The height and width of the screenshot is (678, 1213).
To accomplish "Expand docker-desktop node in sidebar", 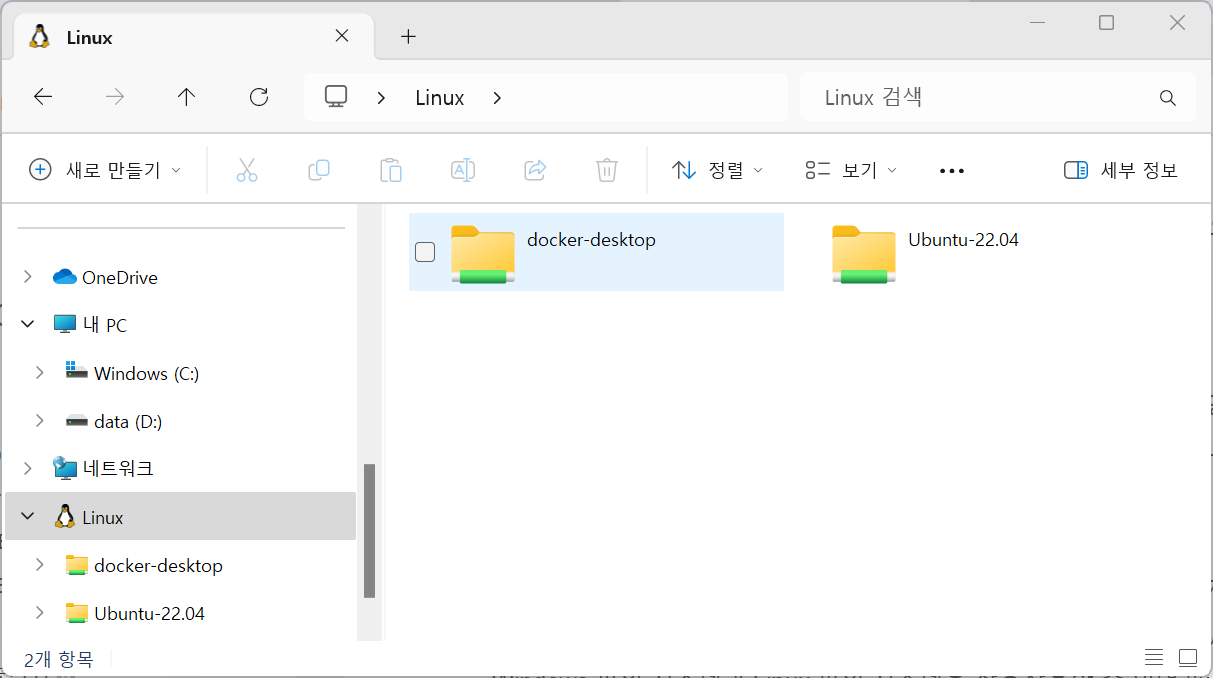I will point(40,565).
